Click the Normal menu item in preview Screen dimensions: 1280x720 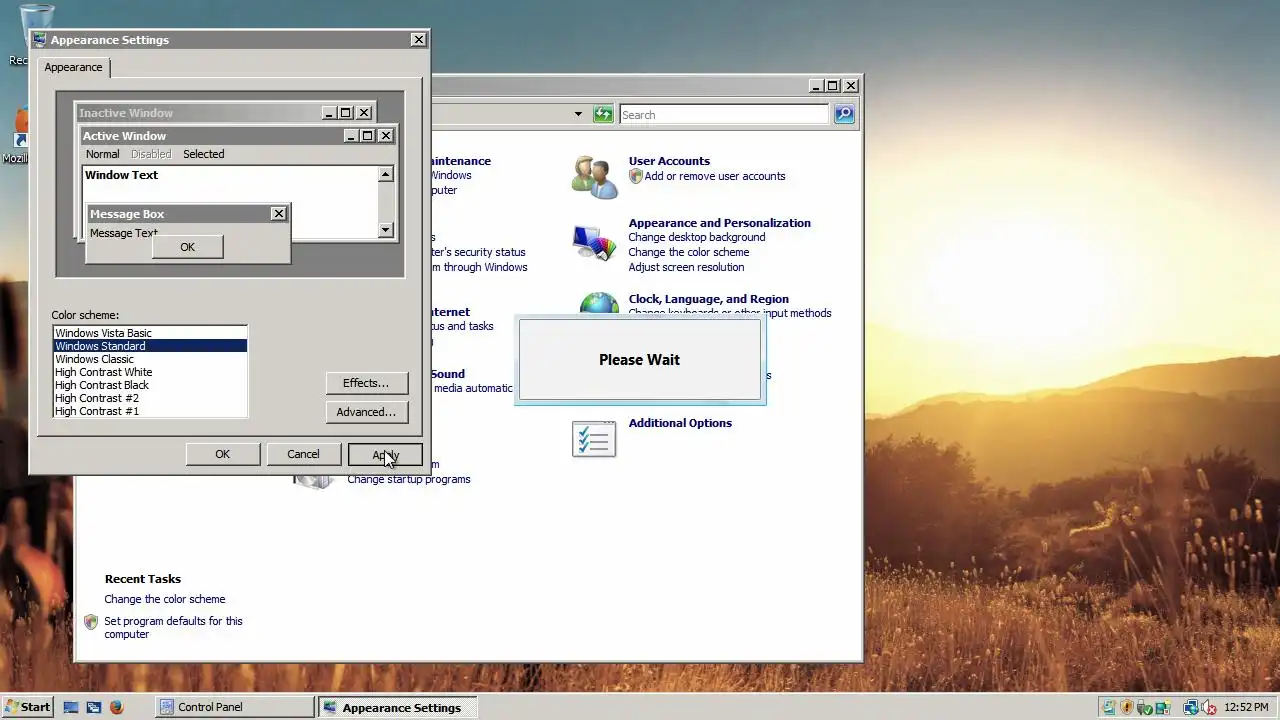(x=102, y=154)
